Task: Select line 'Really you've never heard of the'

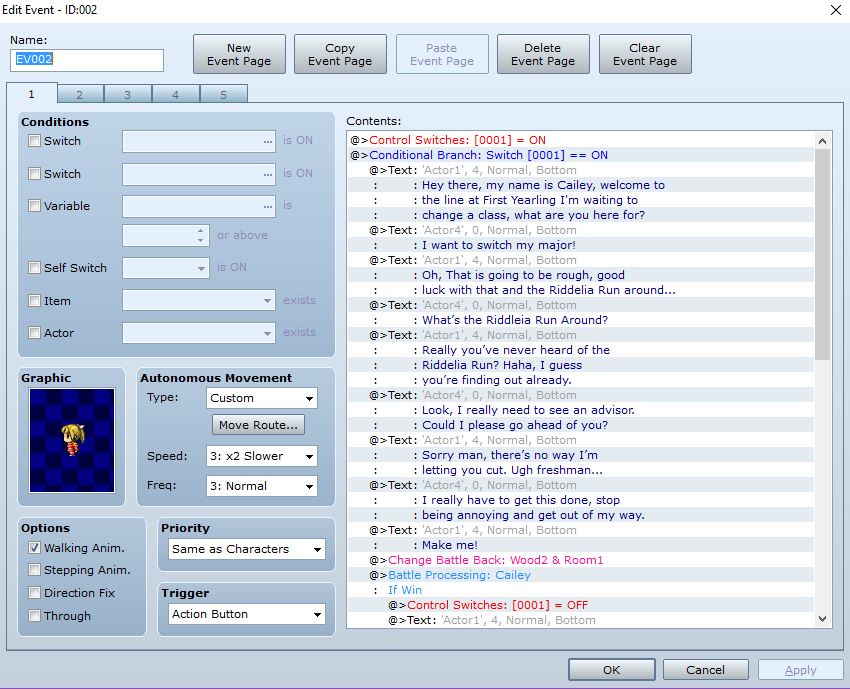Action: click(x=581, y=350)
